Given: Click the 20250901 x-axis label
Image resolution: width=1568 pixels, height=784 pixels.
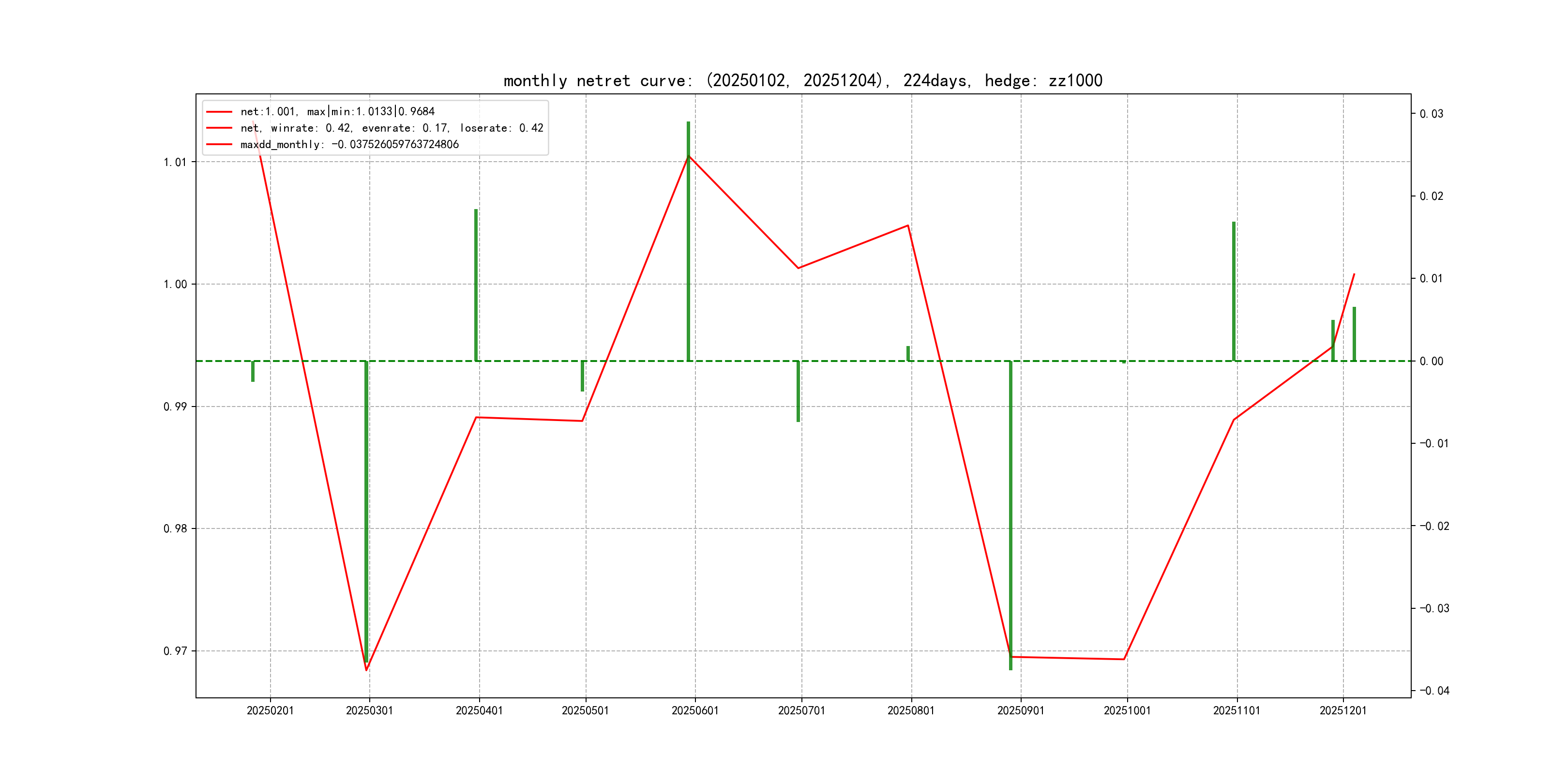Looking at the screenshot, I should point(1021,711).
